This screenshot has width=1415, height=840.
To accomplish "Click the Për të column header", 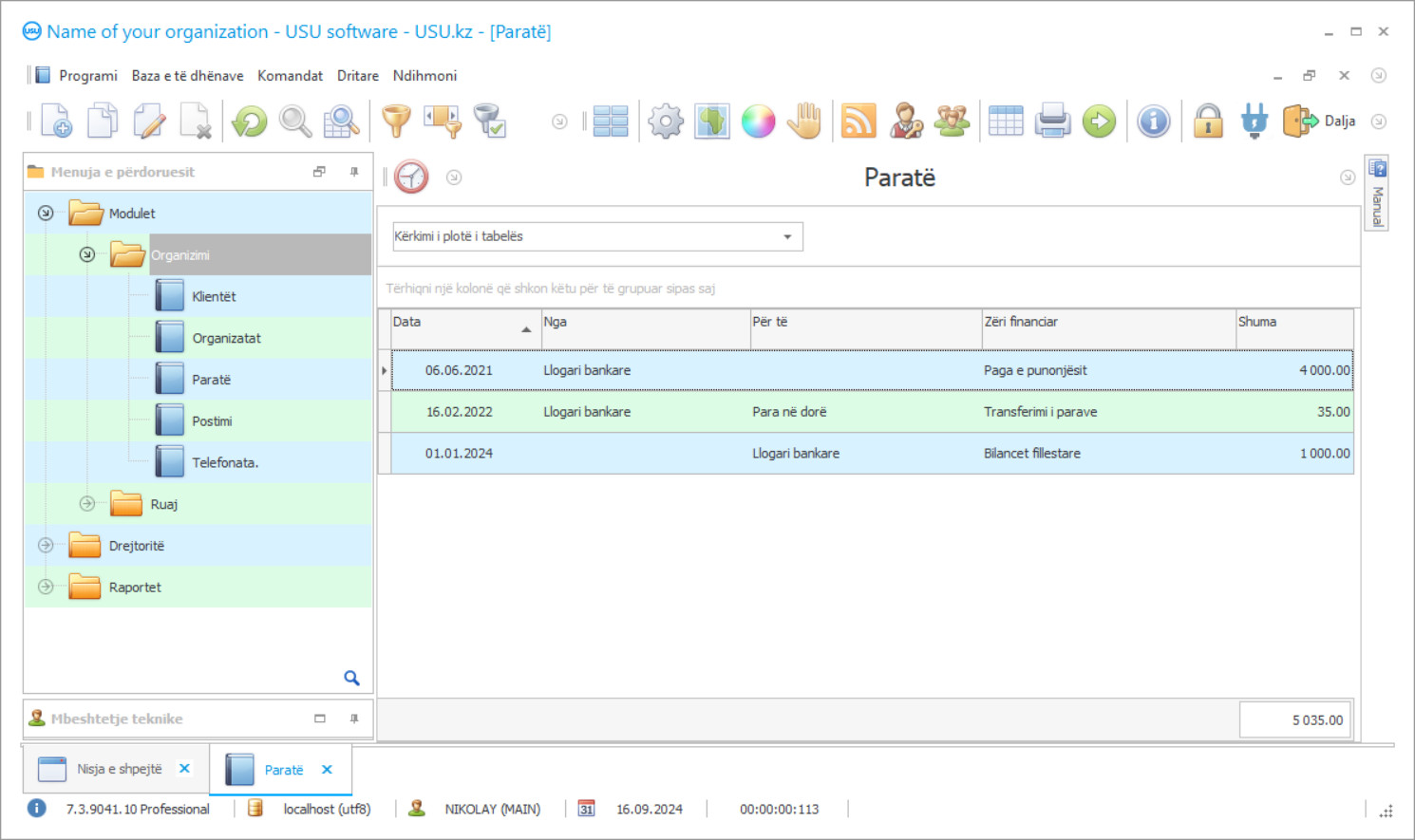I will coord(866,329).
